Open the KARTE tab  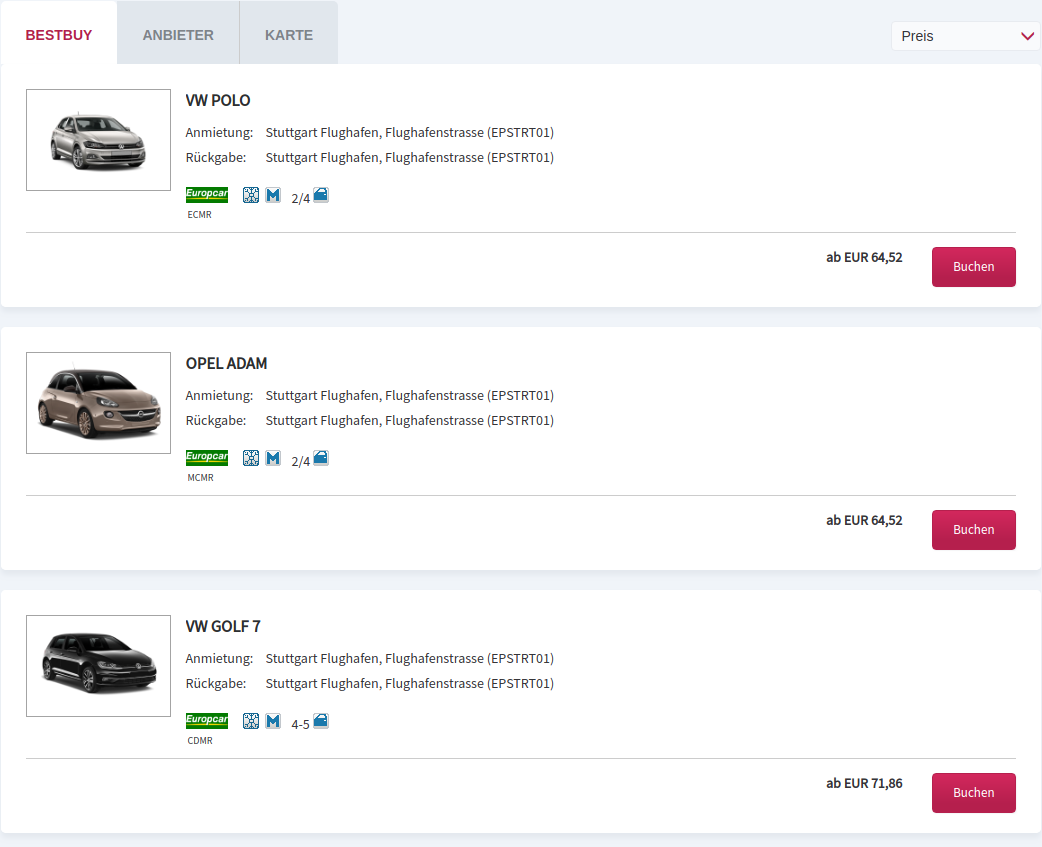[288, 35]
